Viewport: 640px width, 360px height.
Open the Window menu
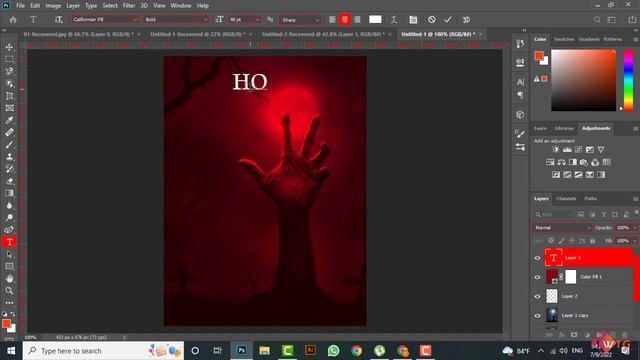[x=181, y=6]
